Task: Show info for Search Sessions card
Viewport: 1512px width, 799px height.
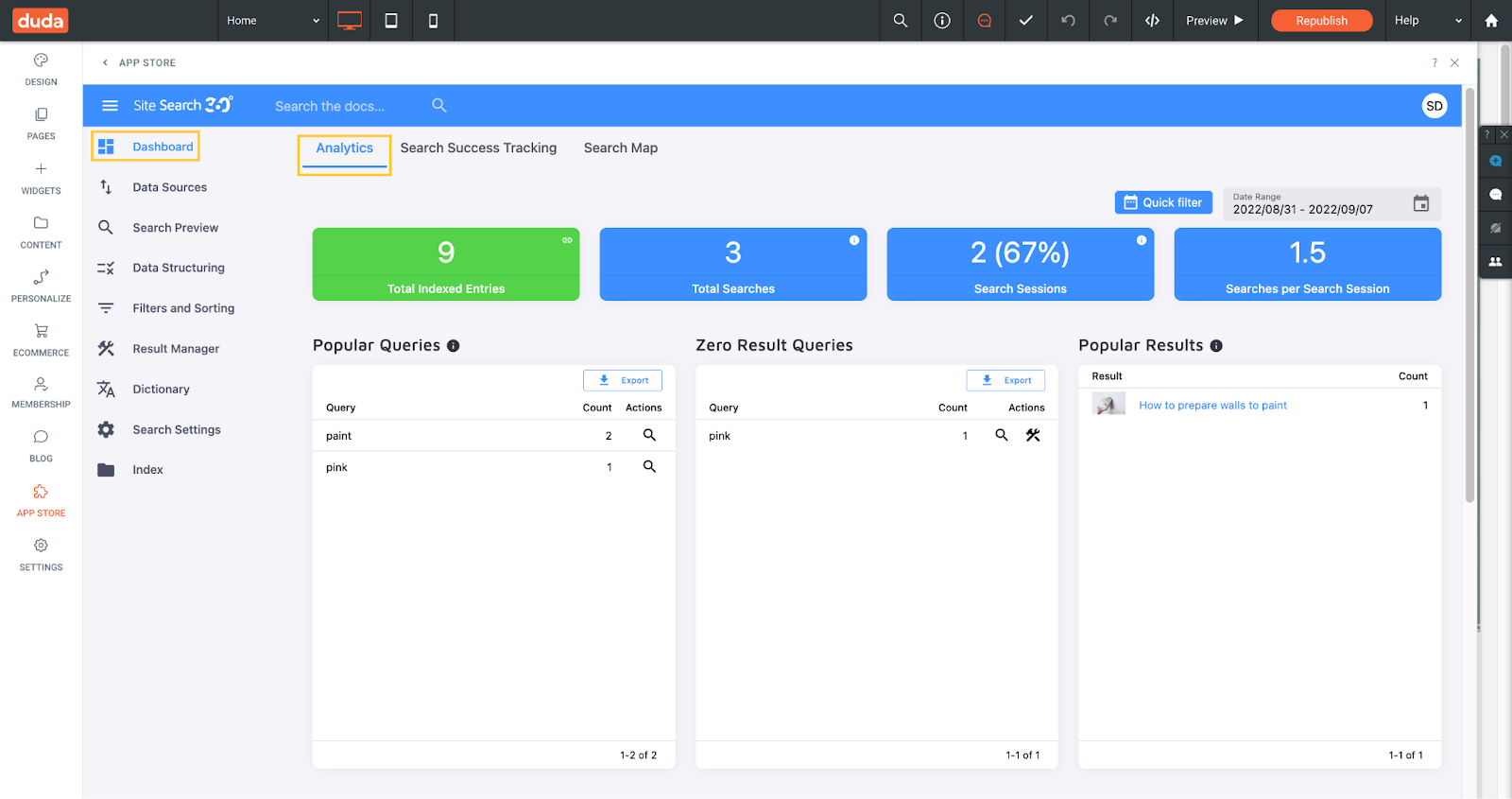Action: pos(1142,240)
